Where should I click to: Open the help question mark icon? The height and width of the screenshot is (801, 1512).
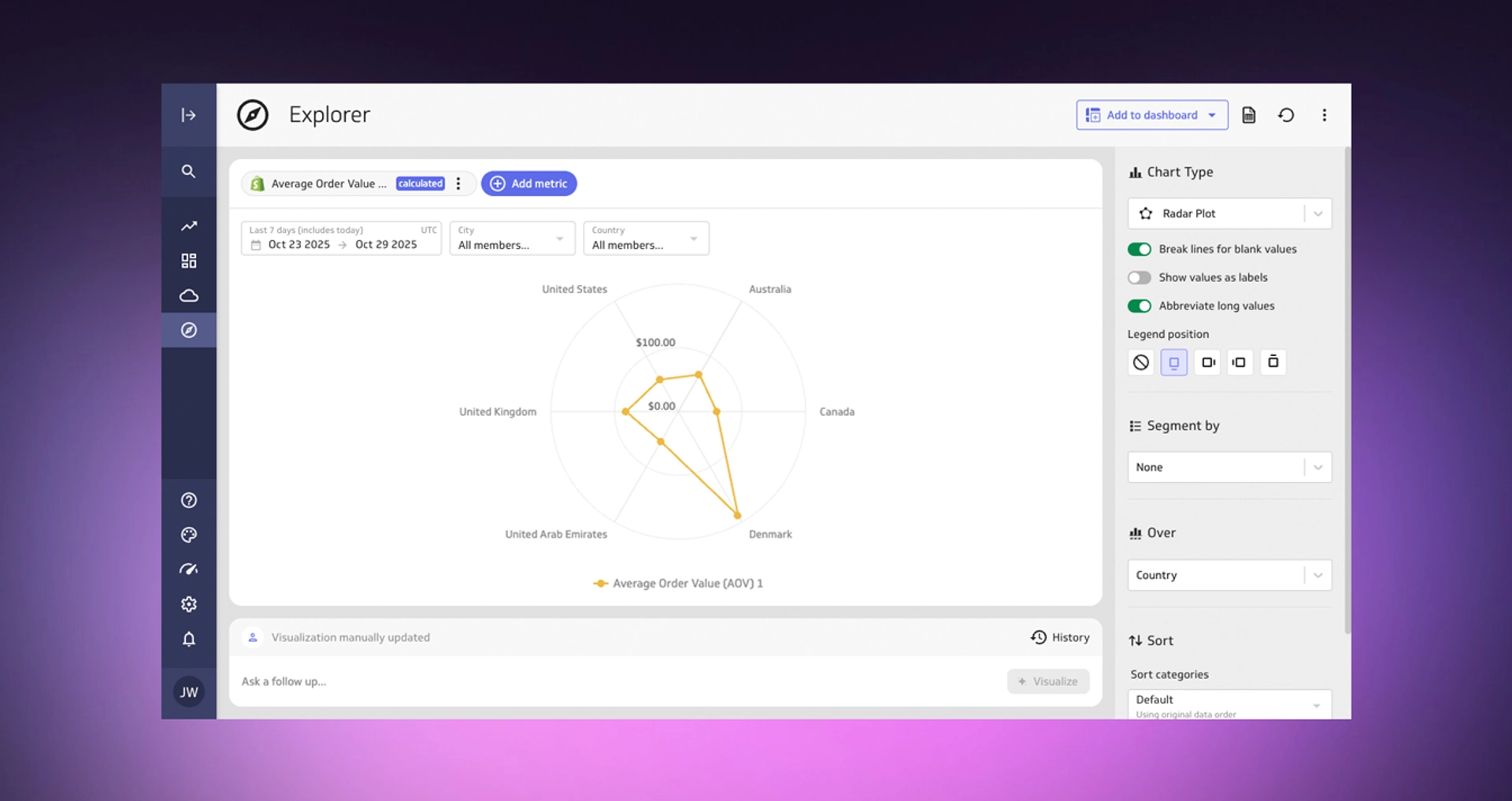coord(188,500)
